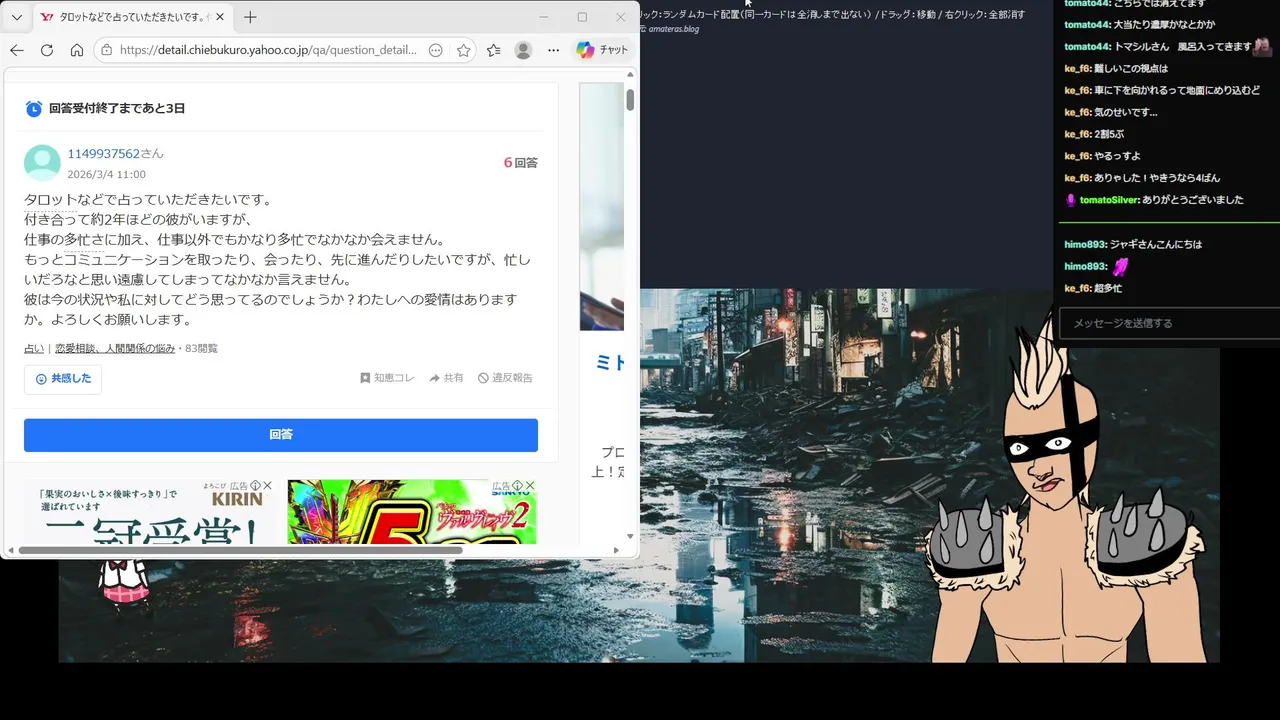Click the vertical scrollbar thumb of the page
1280x720 pixels.
[630, 100]
